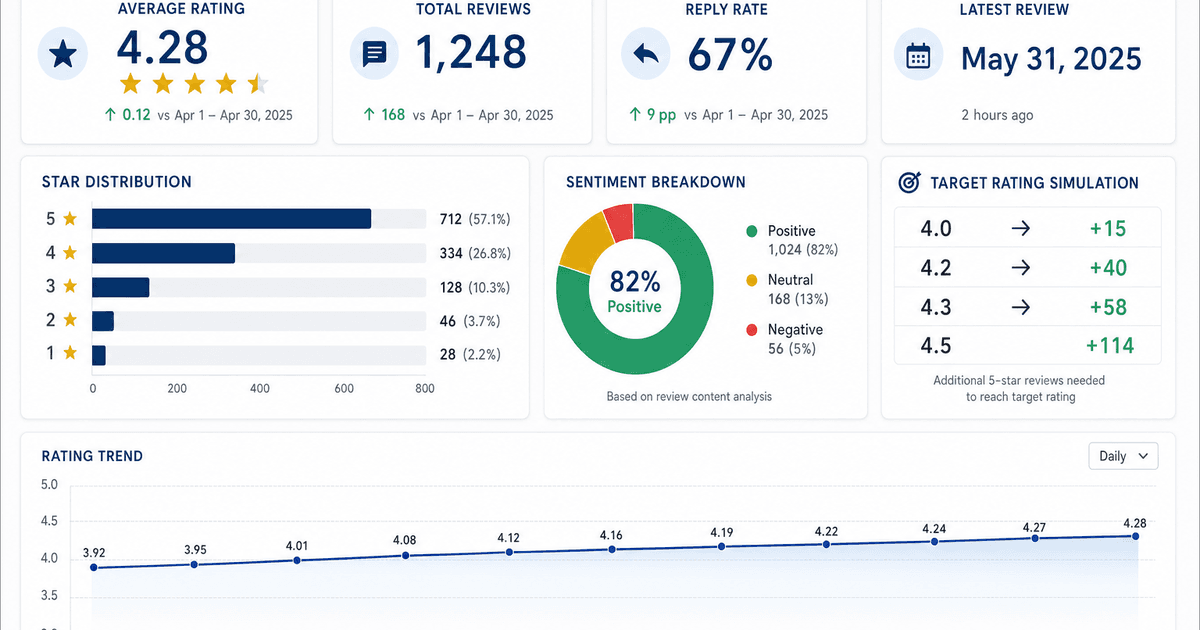Click the arrow in the 4.3 target row
Viewport: 1200px width, 630px height.
click(1021, 307)
